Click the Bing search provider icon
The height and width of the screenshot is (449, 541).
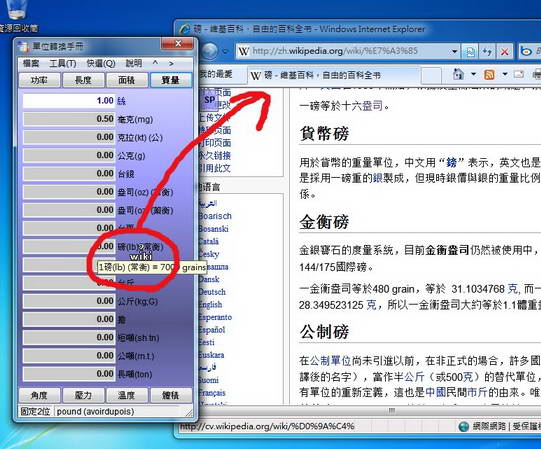point(526,52)
